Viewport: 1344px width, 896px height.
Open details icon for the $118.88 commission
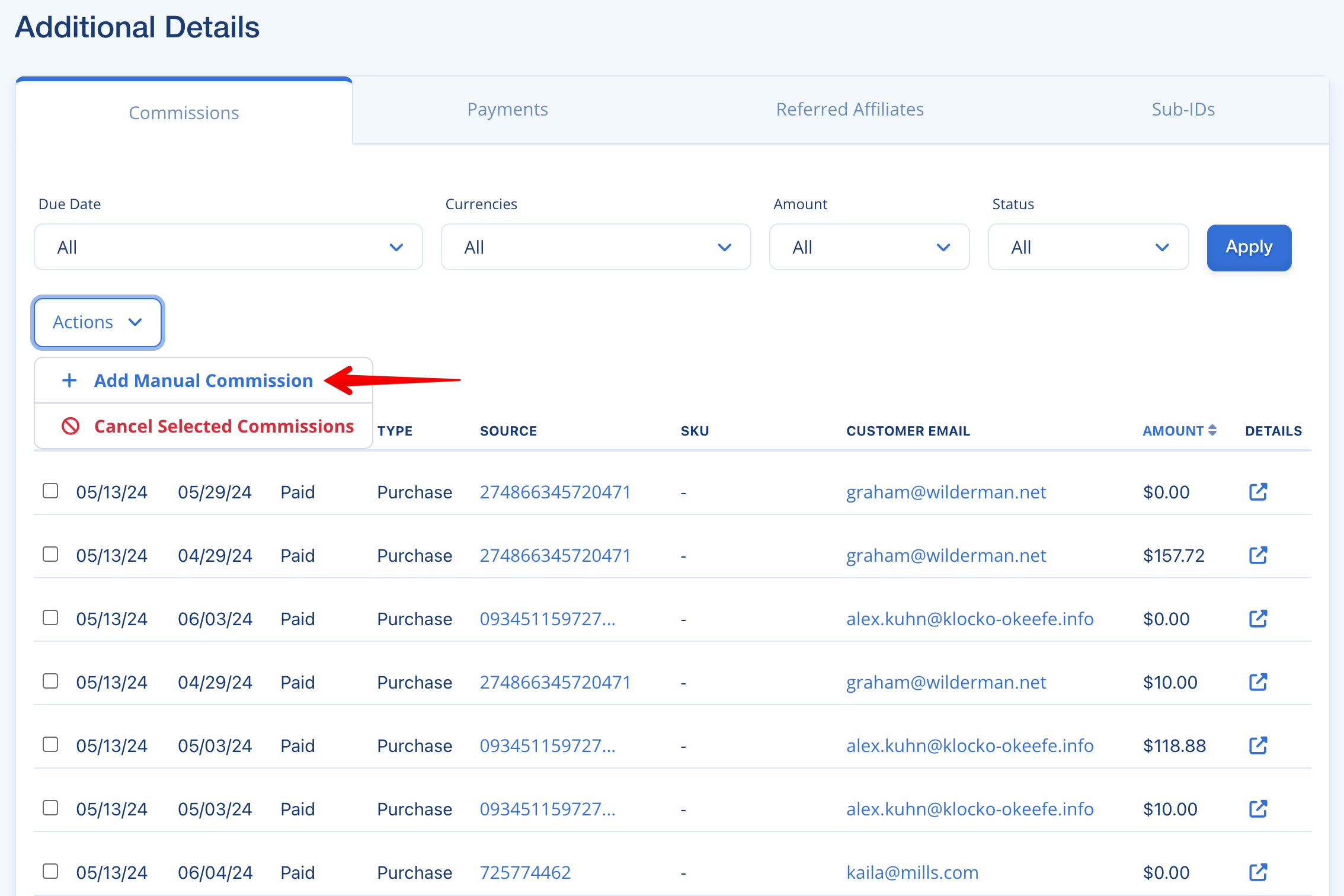(1257, 745)
